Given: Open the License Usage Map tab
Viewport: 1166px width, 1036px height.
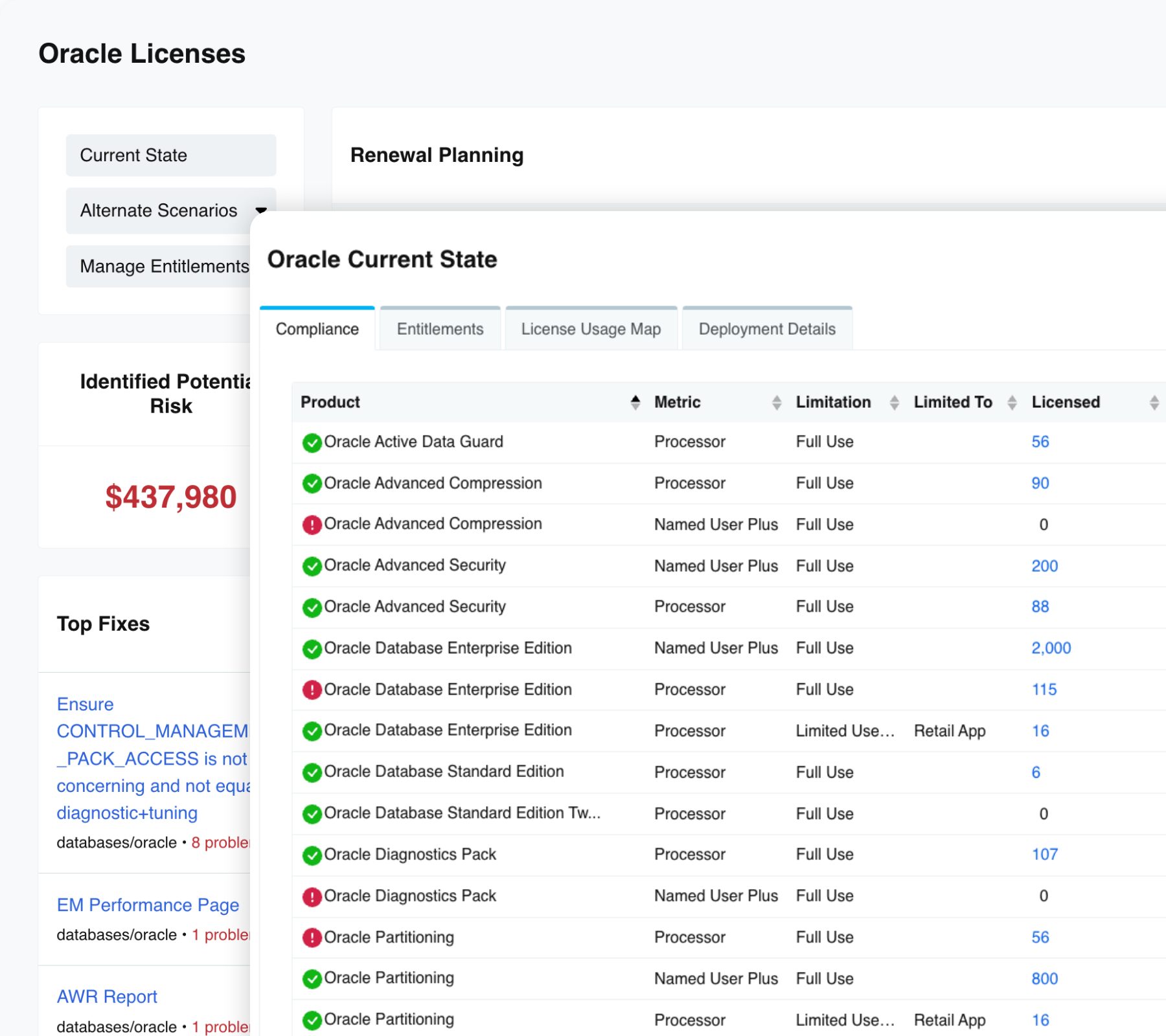Looking at the screenshot, I should pos(590,328).
